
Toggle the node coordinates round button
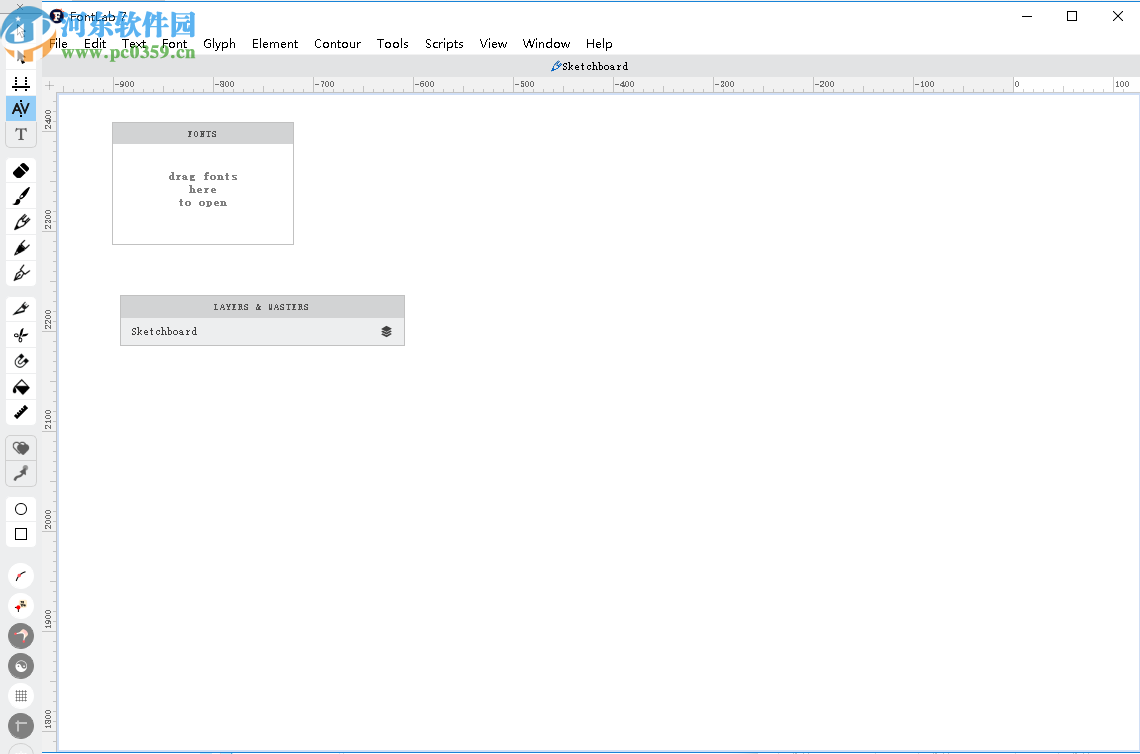click(x=21, y=606)
